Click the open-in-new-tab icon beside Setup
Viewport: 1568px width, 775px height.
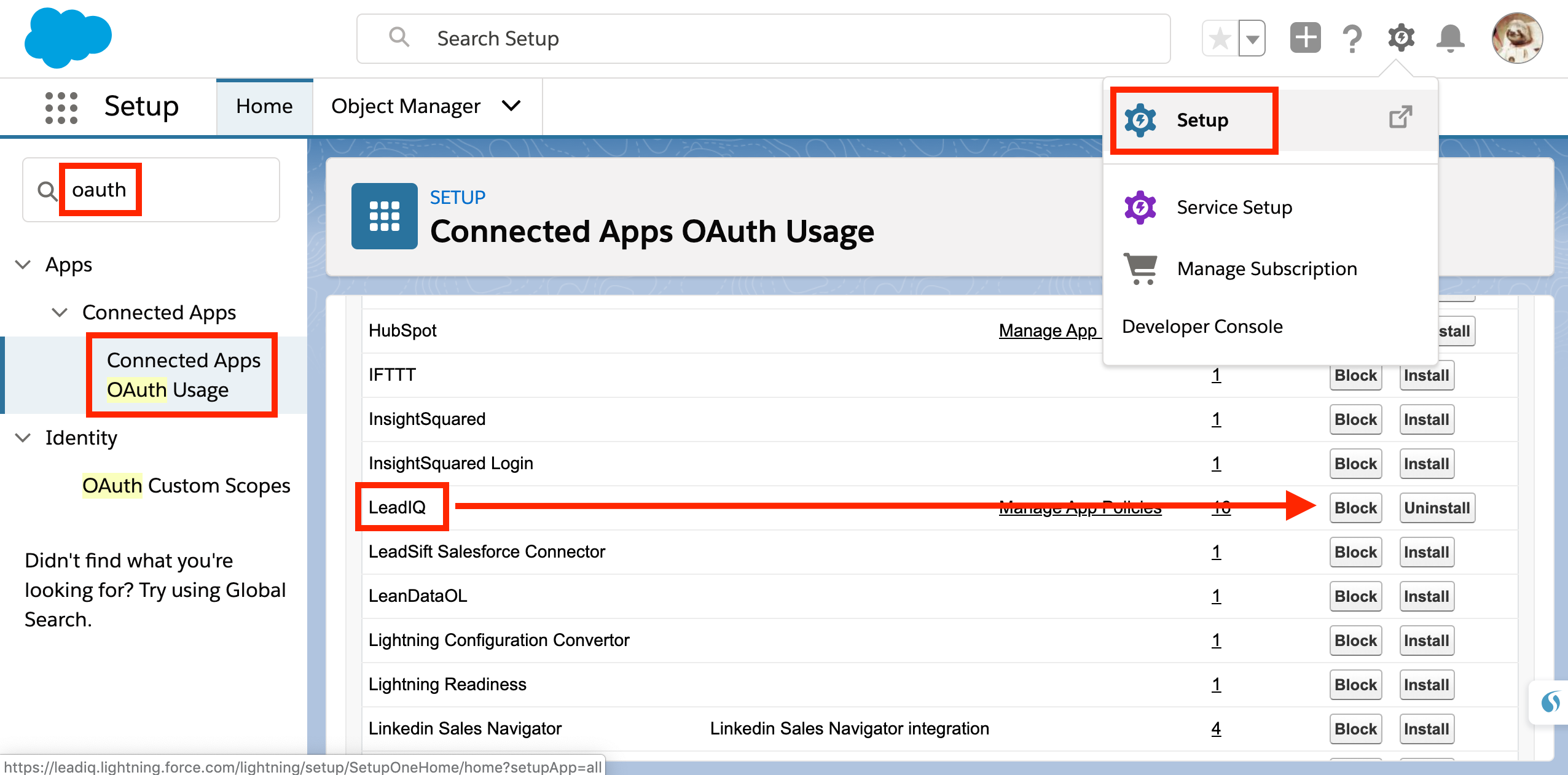[x=1400, y=117]
